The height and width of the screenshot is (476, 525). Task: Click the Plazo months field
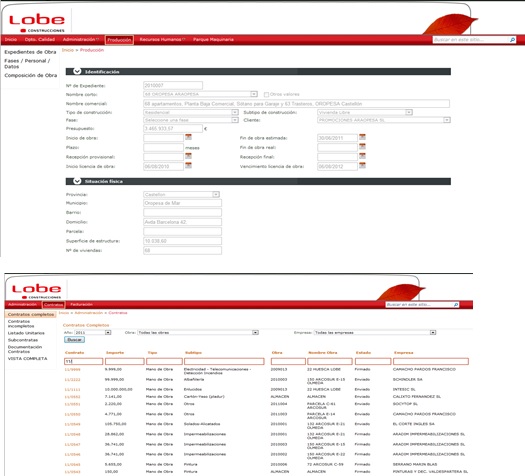(x=163, y=148)
